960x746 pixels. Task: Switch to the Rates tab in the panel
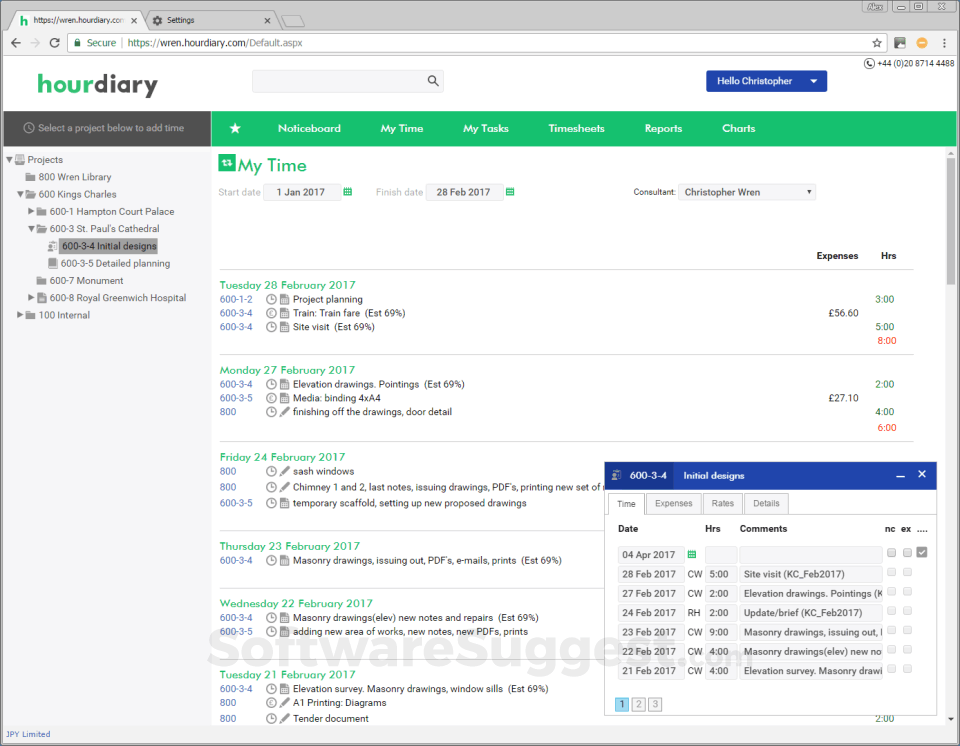click(722, 503)
